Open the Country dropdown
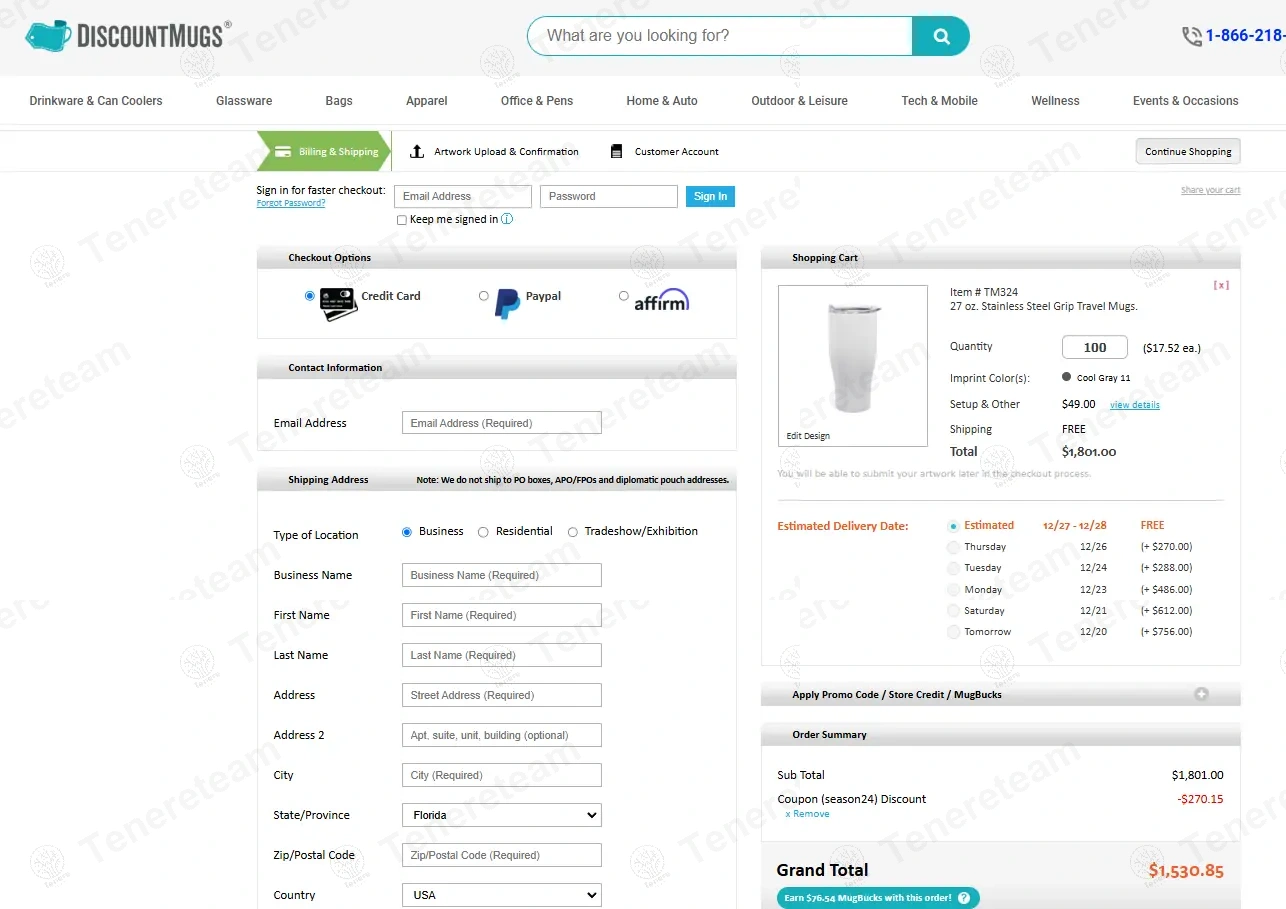Image resolution: width=1286 pixels, height=909 pixels. (x=501, y=895)
